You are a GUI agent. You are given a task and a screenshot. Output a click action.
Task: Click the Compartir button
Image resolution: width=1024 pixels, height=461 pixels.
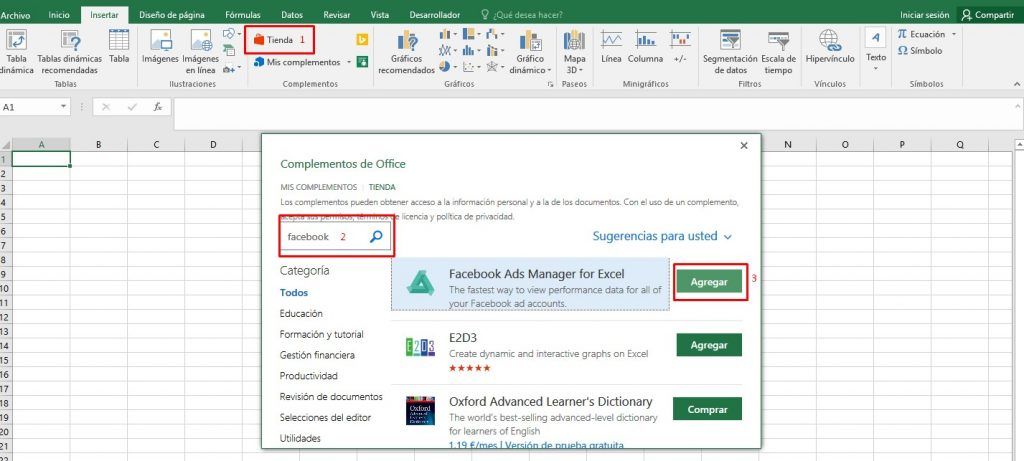click(x=989, y=14)
